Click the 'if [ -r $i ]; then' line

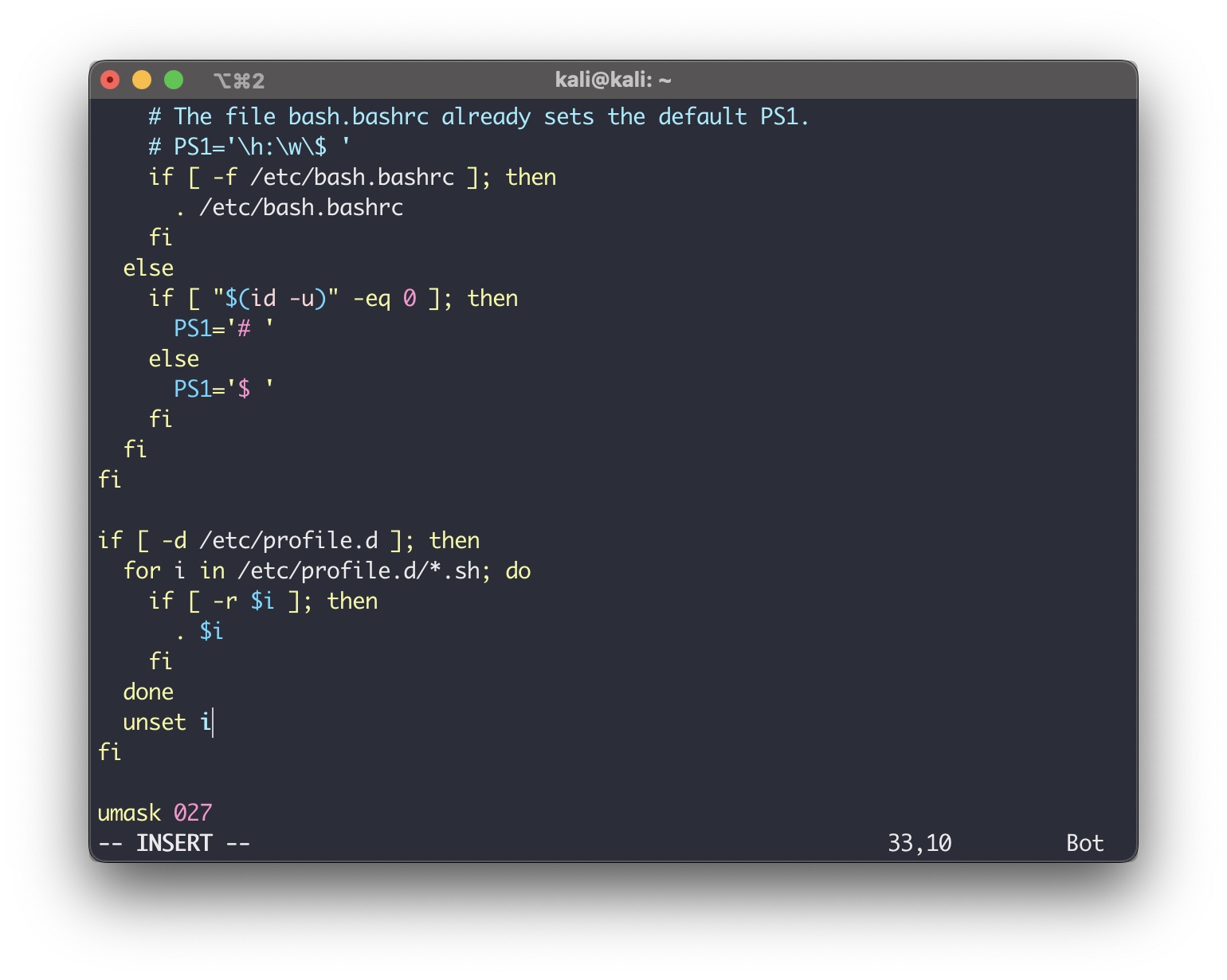[263, 601]
